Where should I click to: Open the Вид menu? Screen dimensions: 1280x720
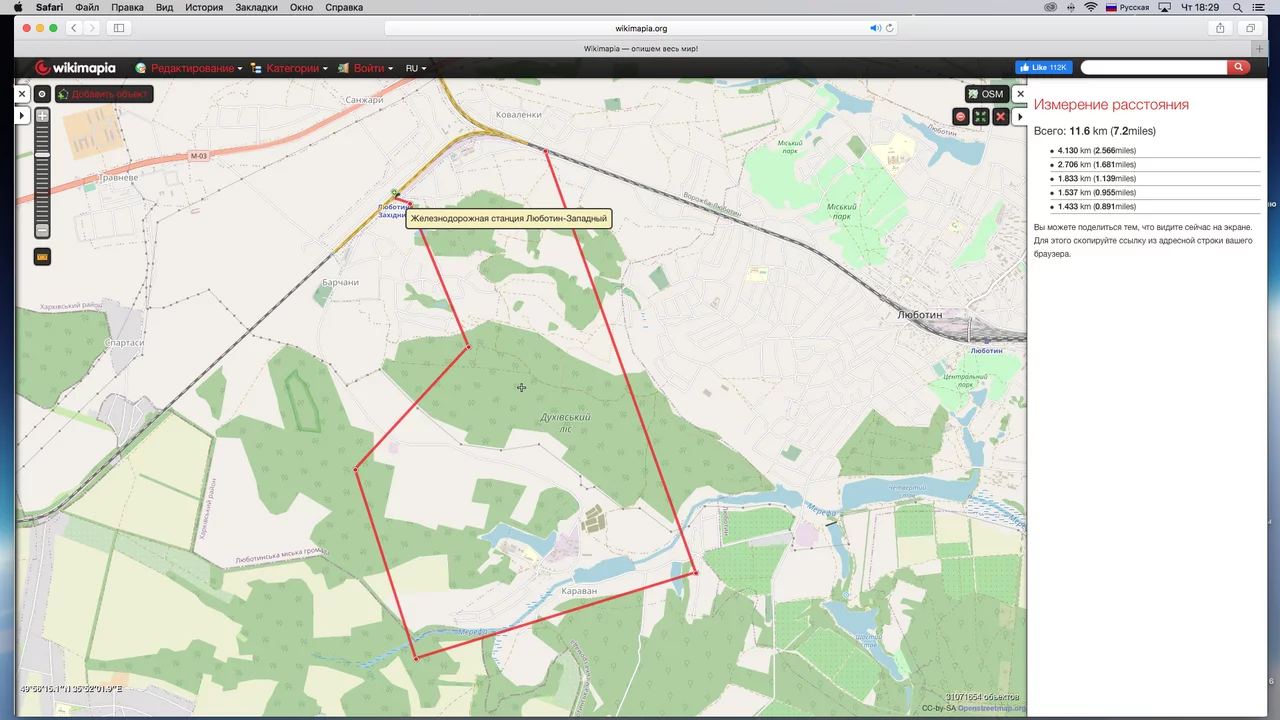point(164,7)
